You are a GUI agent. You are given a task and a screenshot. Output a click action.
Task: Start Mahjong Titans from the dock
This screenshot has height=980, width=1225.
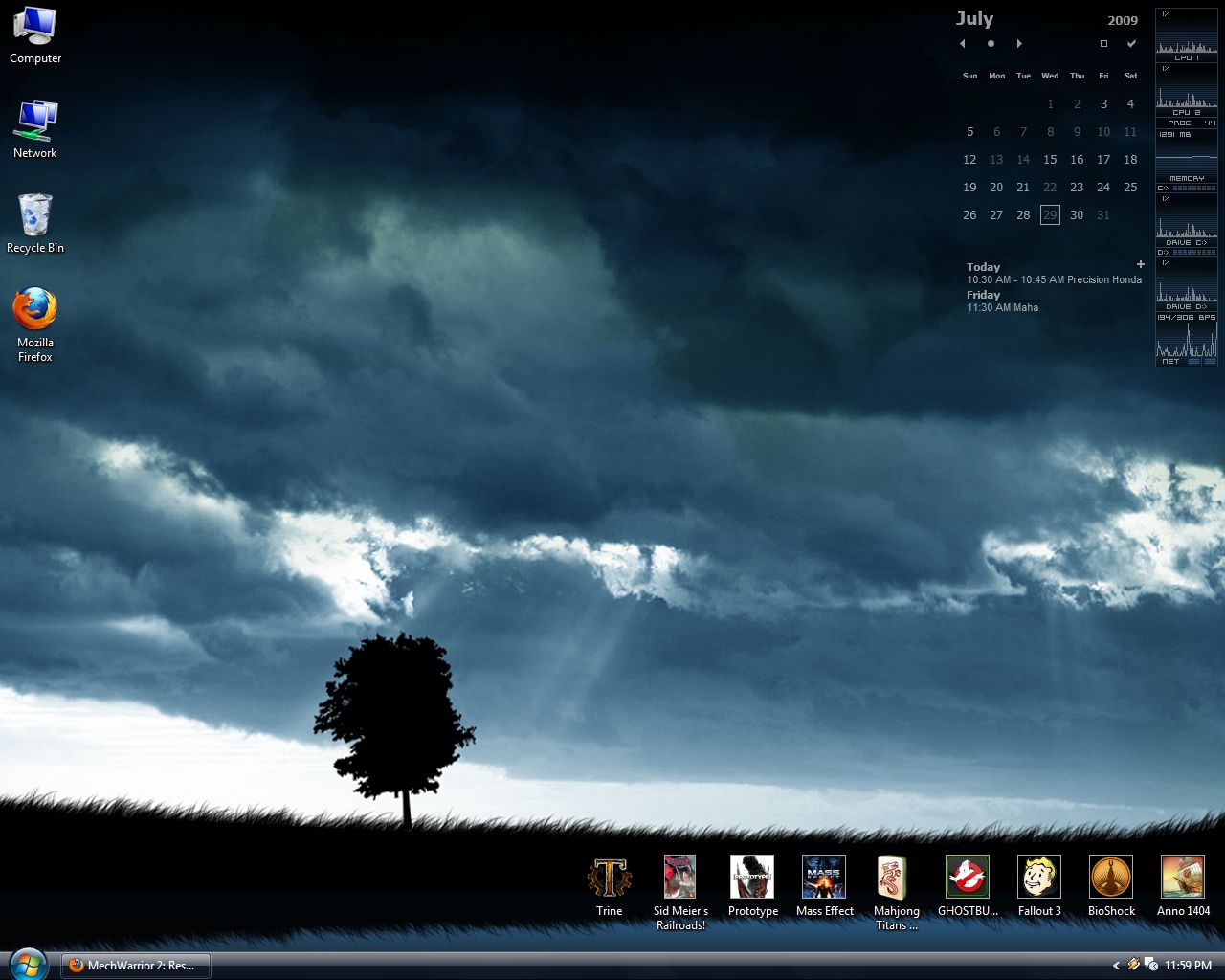point(896,878)
